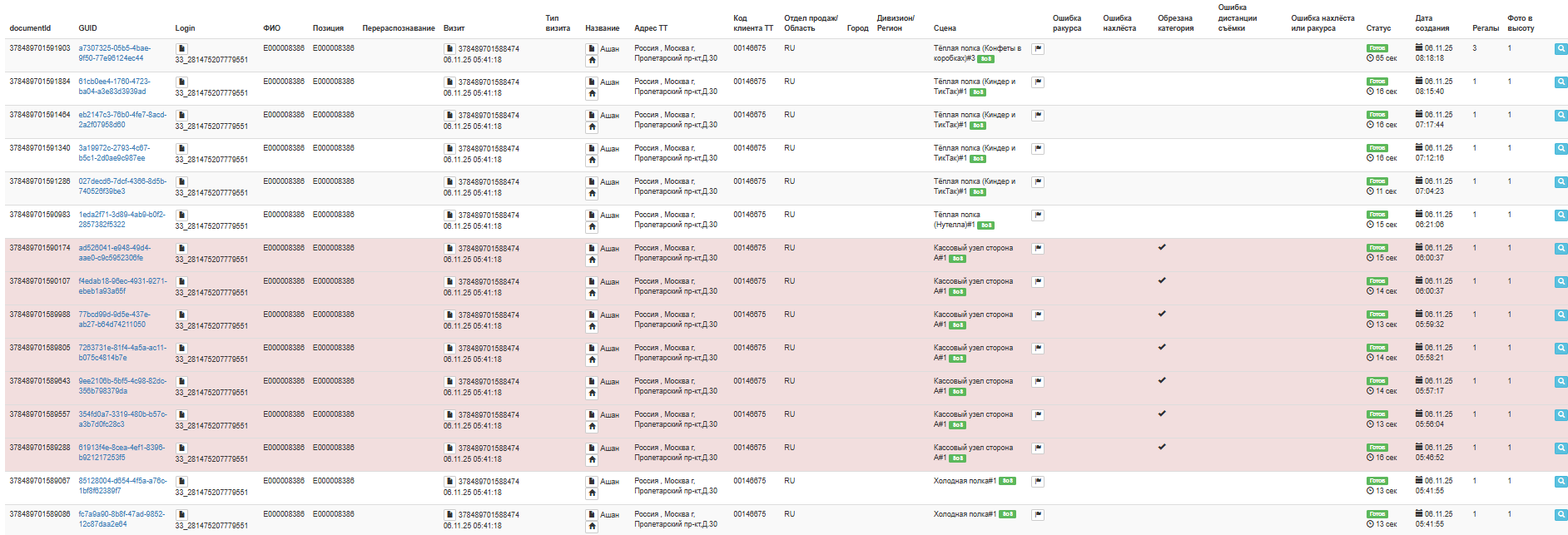This screenshot has width=1568, height=535.
Task: Open Login file icon in row 378489701591464
Action: (x=181, y=116)
